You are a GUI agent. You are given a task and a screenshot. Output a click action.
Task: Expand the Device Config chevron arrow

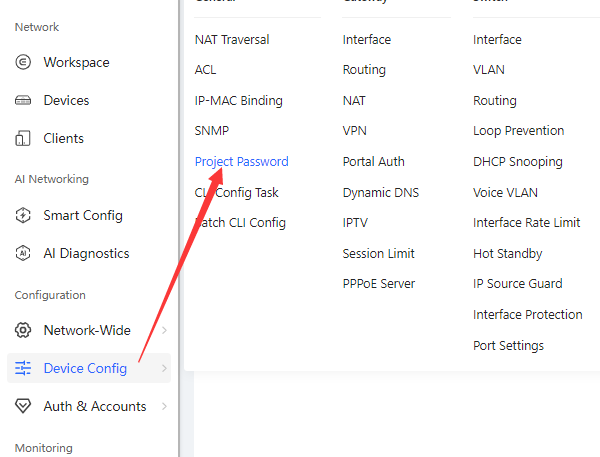pos(165,368)
